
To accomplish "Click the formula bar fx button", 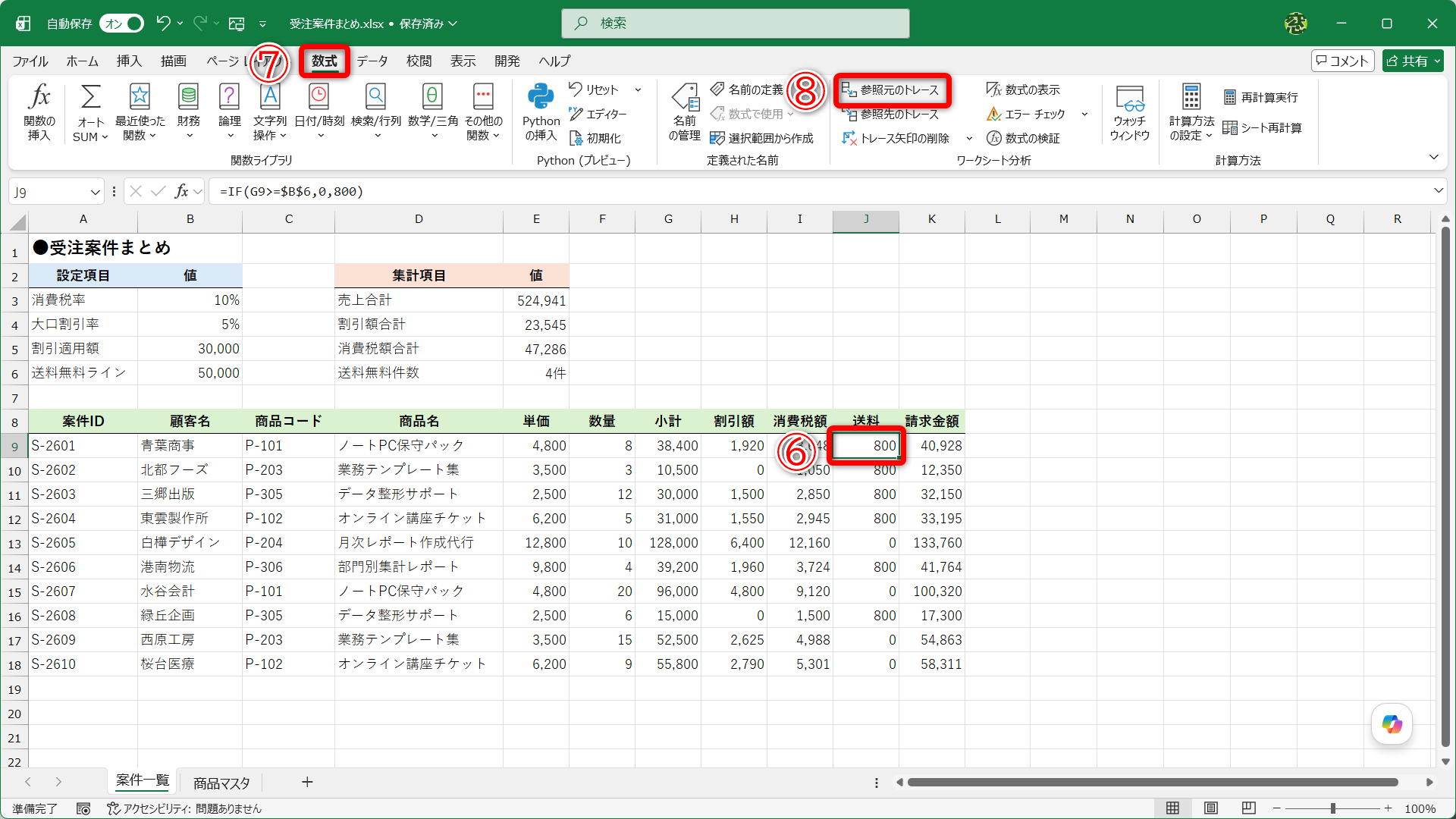I will tap(182, 192).
